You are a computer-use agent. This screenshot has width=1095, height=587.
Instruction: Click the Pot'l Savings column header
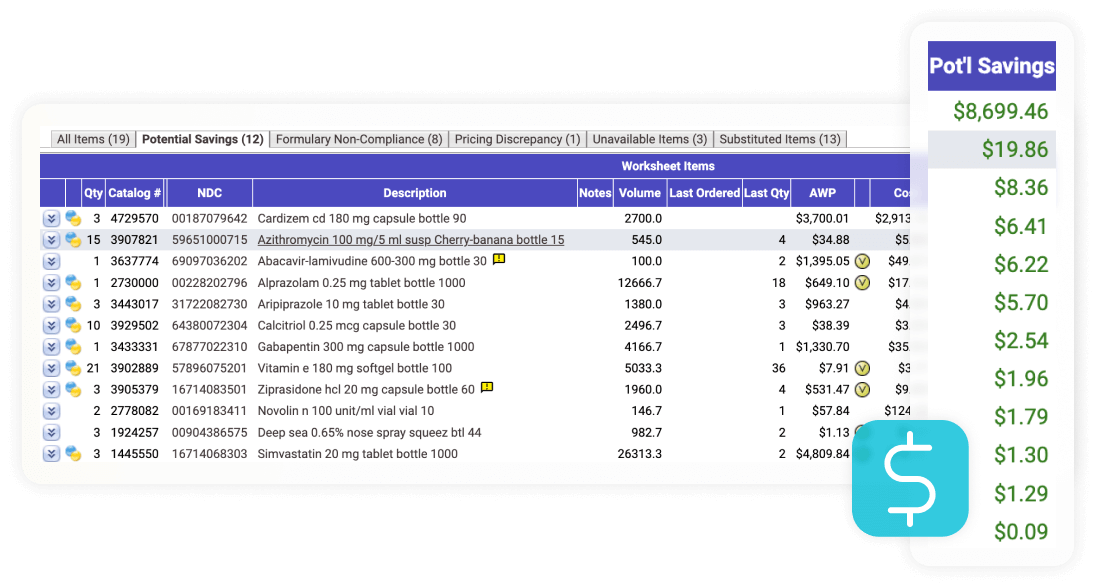992,66
